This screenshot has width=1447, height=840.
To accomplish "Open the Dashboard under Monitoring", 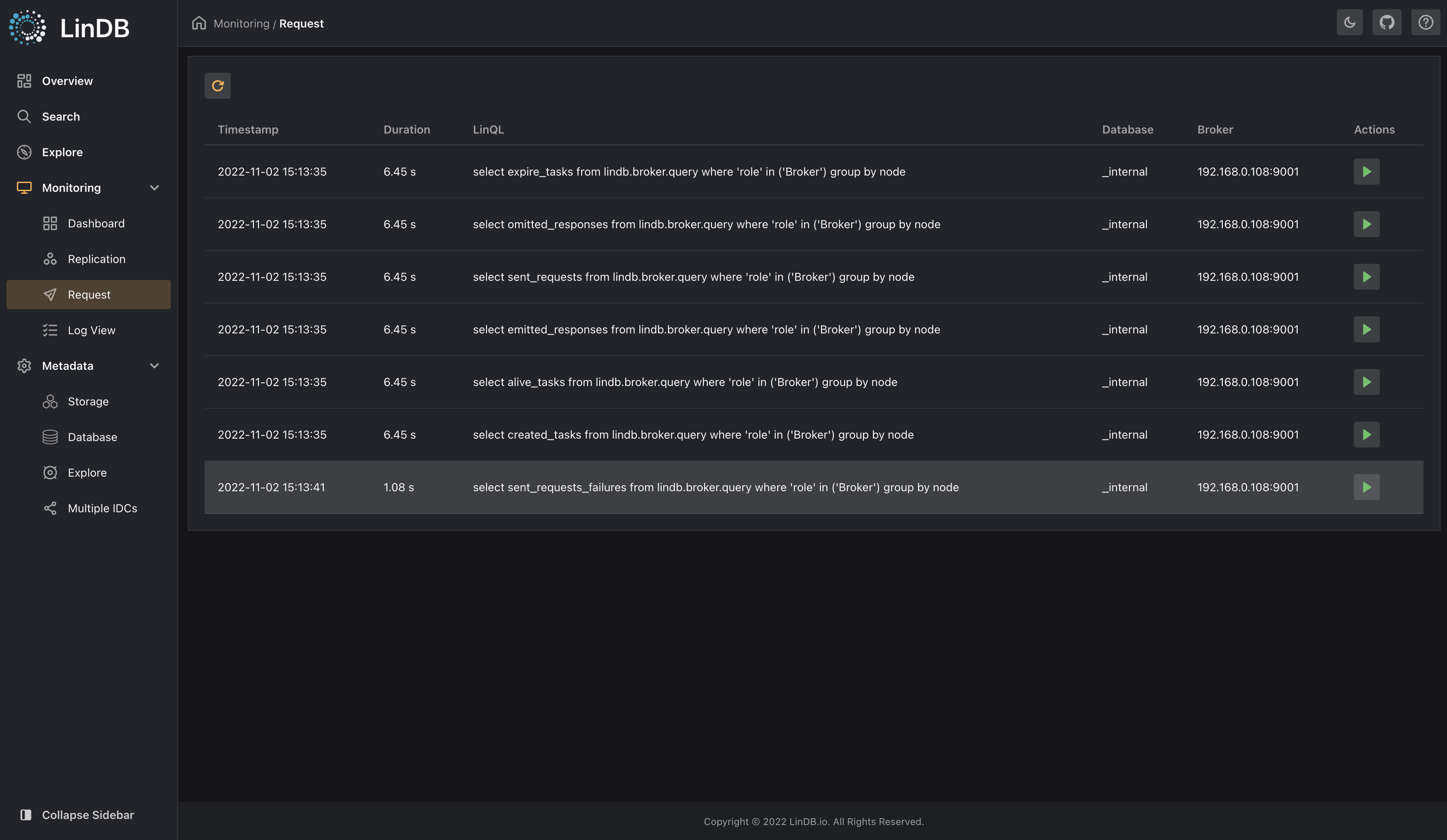I will click(x=96, y=223).
